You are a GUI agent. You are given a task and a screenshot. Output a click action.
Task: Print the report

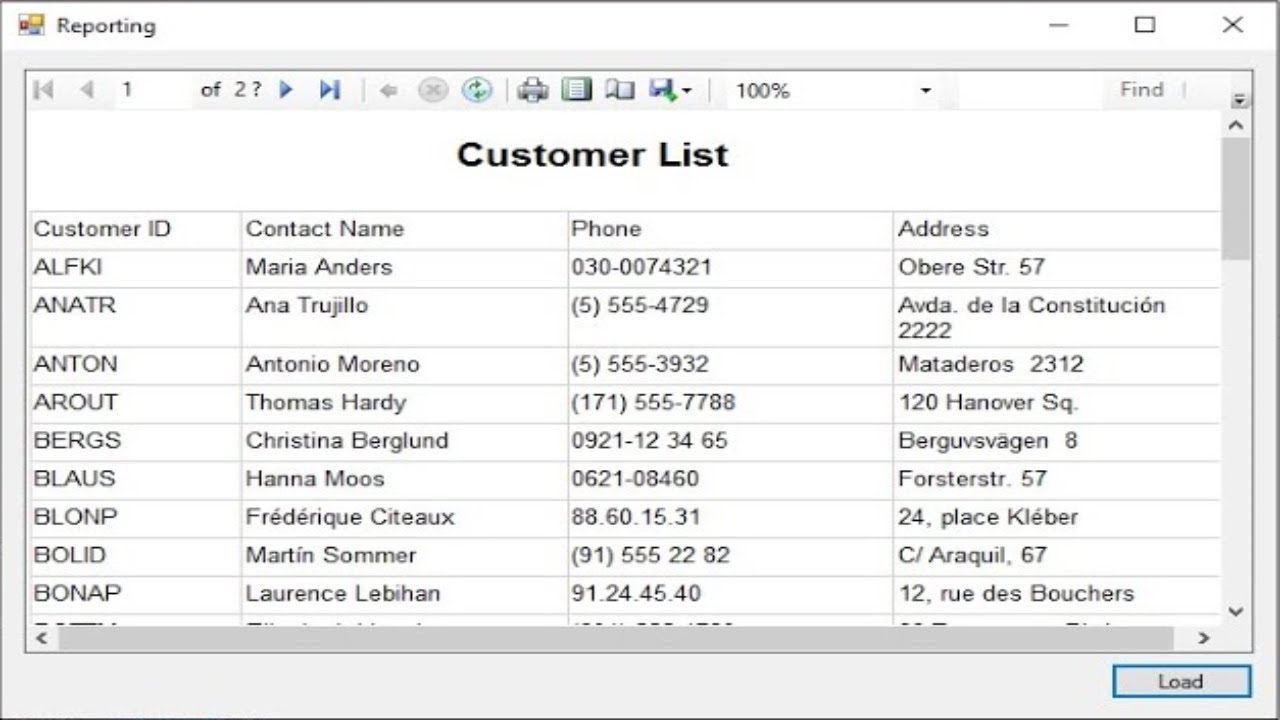533,91
